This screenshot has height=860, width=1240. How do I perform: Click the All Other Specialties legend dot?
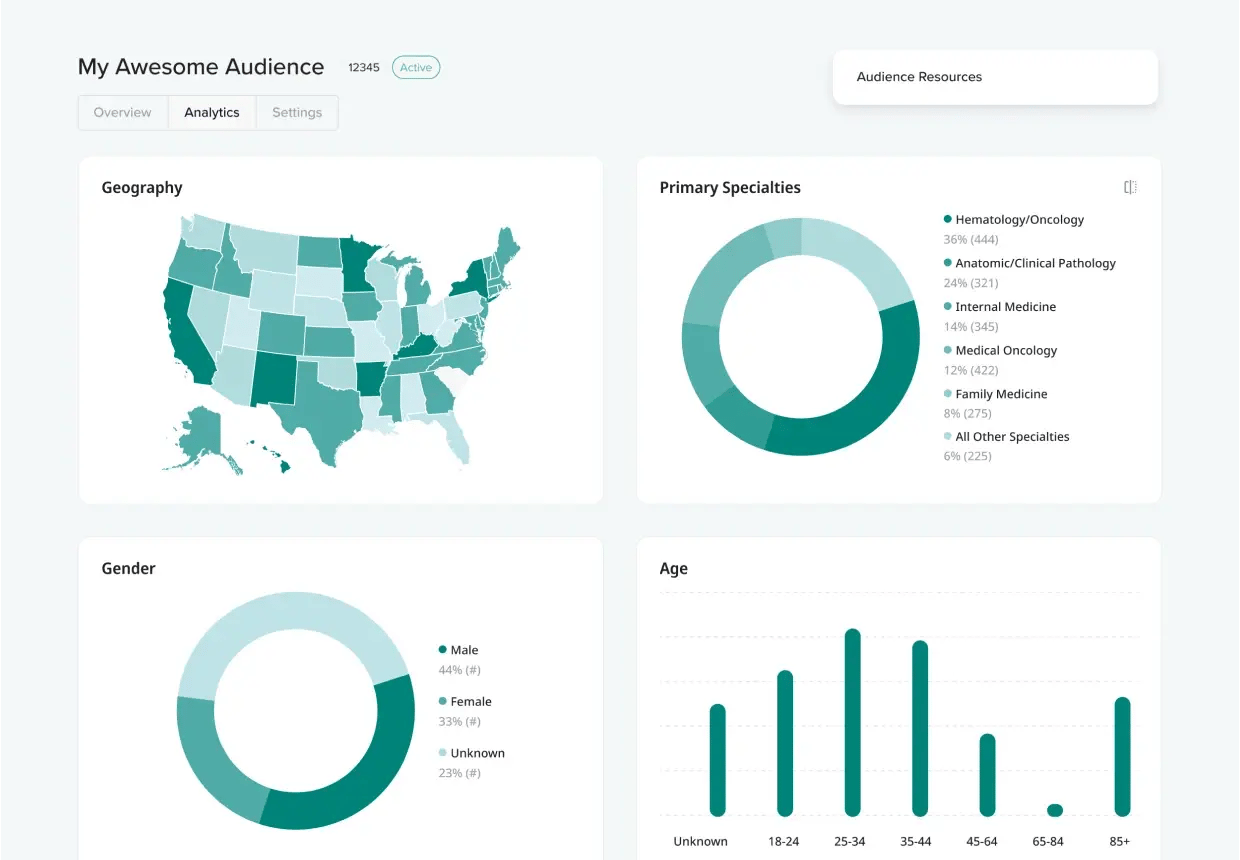coord(946,437)
